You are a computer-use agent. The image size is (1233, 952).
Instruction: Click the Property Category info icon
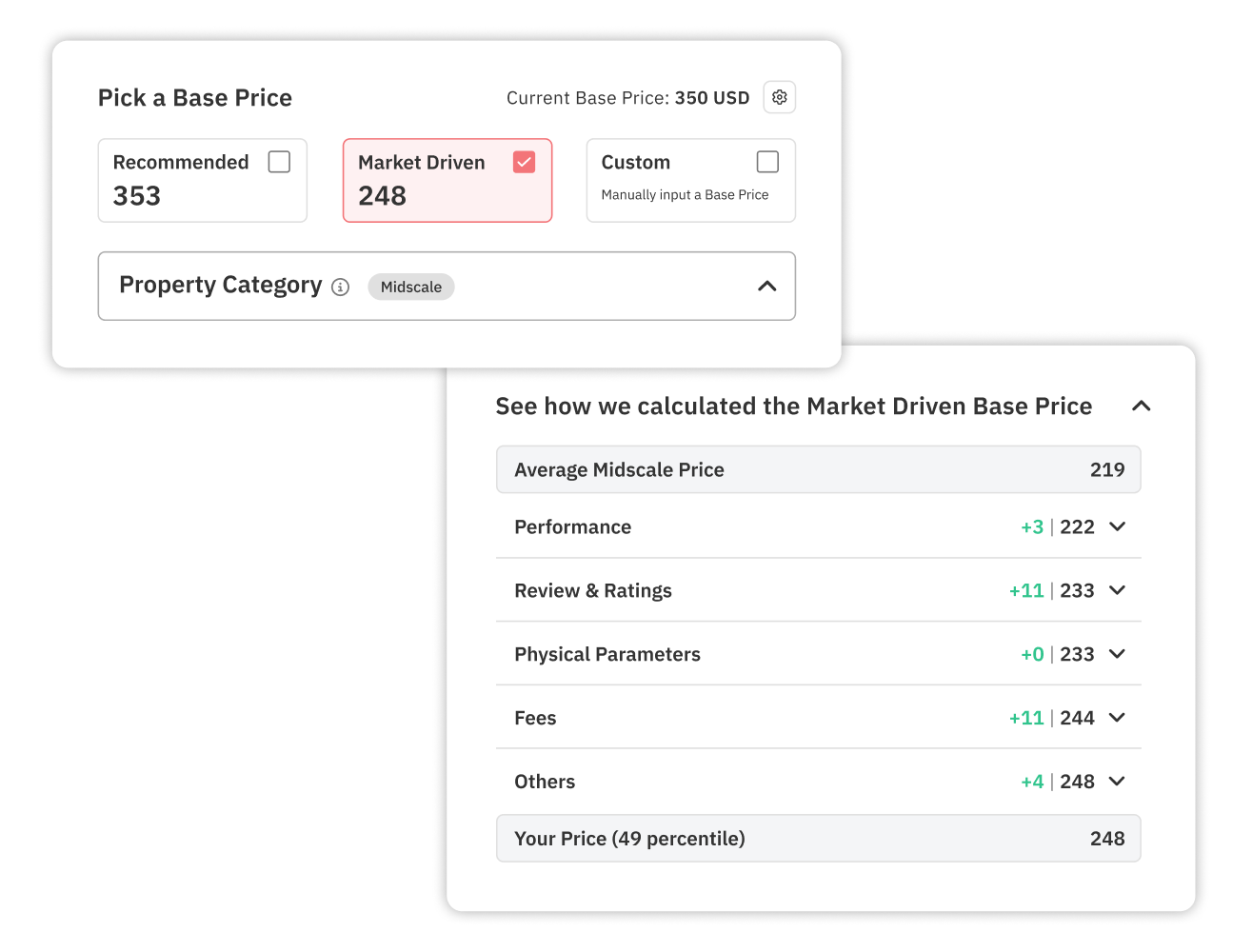coord(341,288)
